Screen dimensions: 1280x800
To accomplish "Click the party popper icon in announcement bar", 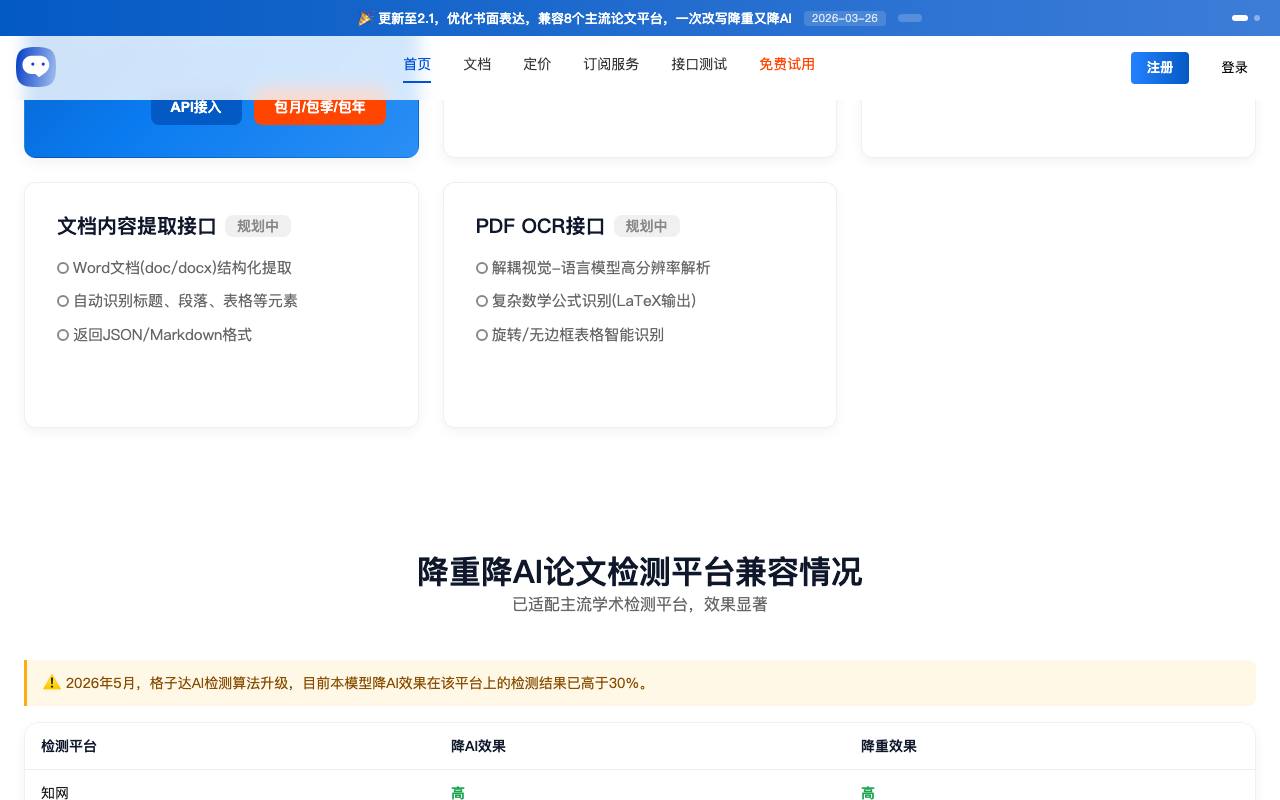I will [x=365, y=18].
